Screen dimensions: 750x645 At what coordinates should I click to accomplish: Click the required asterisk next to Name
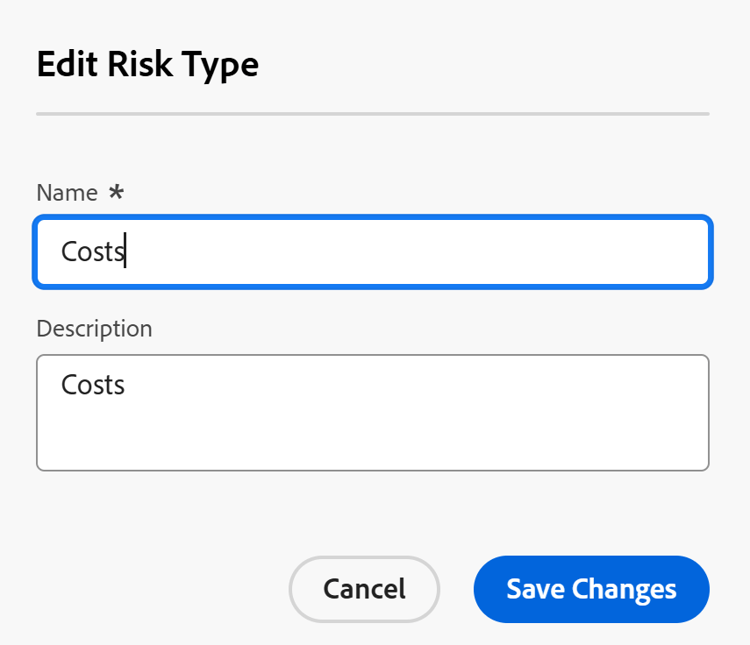[116, 192]
